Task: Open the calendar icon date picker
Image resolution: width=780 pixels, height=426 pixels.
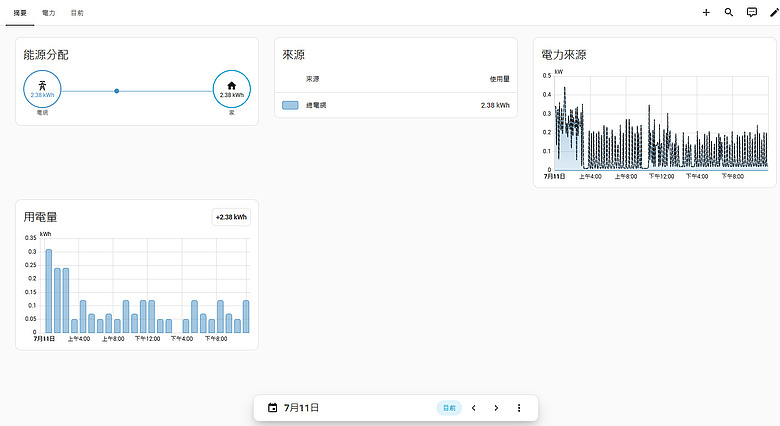Action: click(x=273, y=408)
